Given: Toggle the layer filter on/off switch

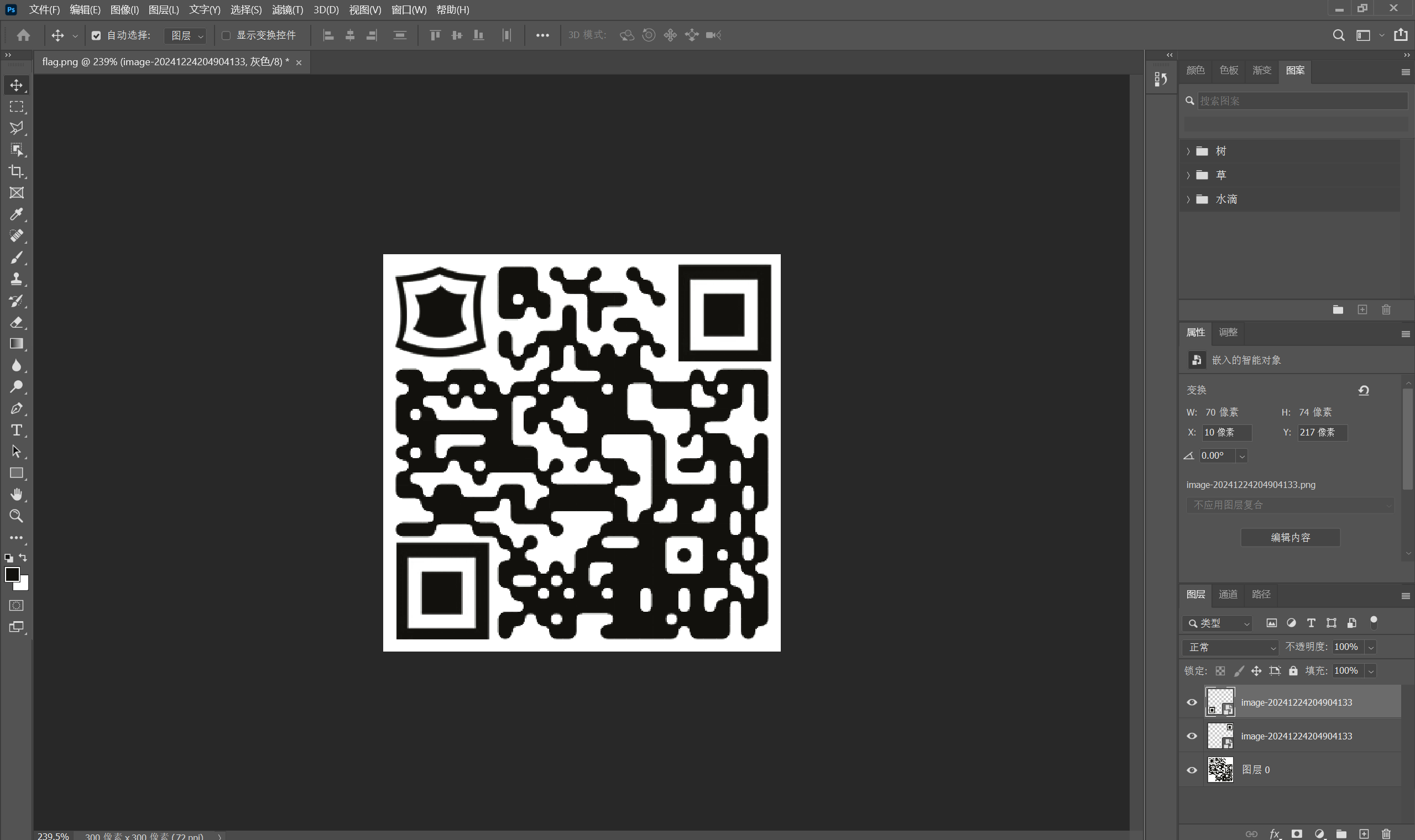Looking at the screenshot, I should [1373, 623].
